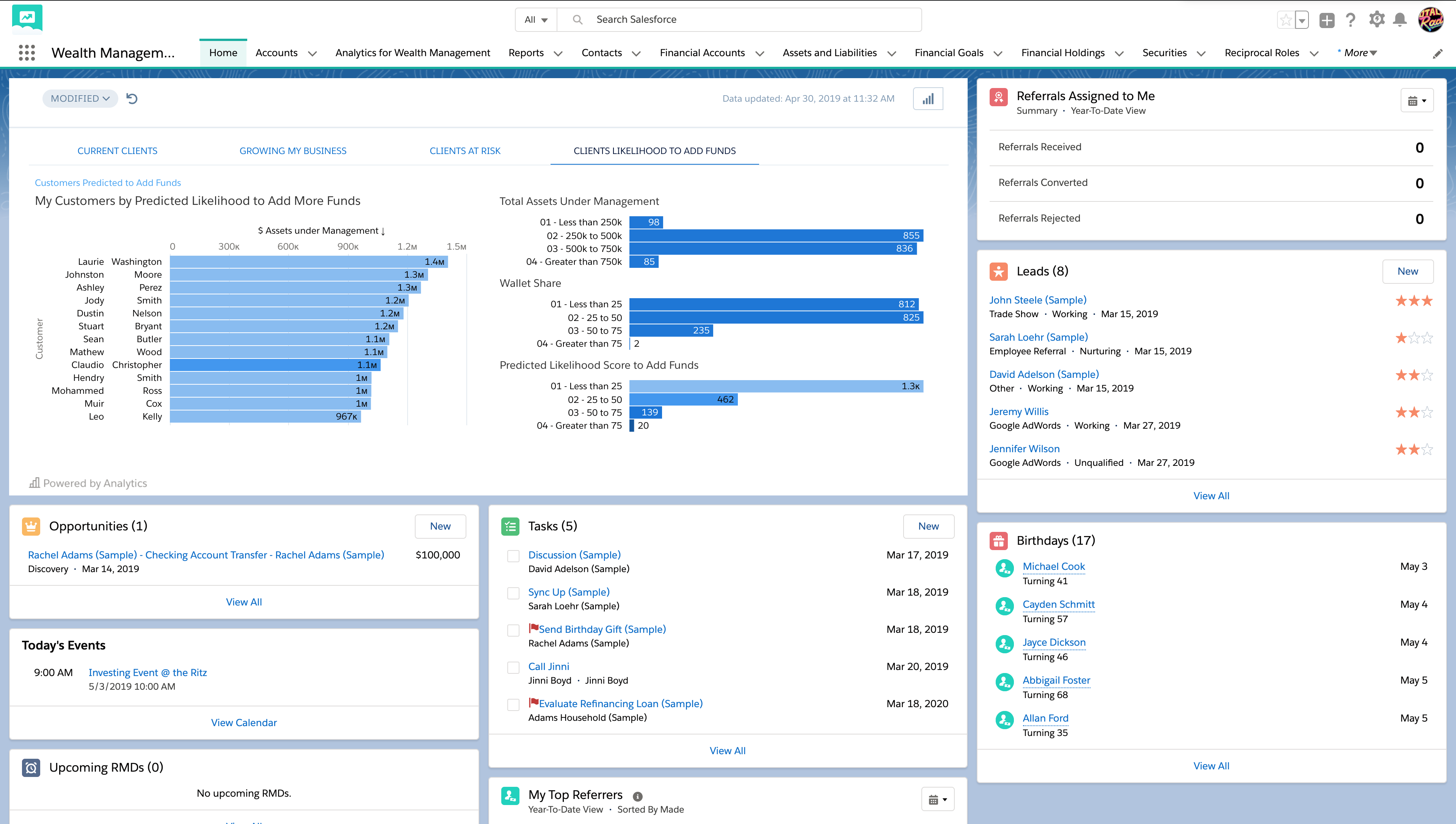Click the Tasks checklist icon

(x=510, y=525)
